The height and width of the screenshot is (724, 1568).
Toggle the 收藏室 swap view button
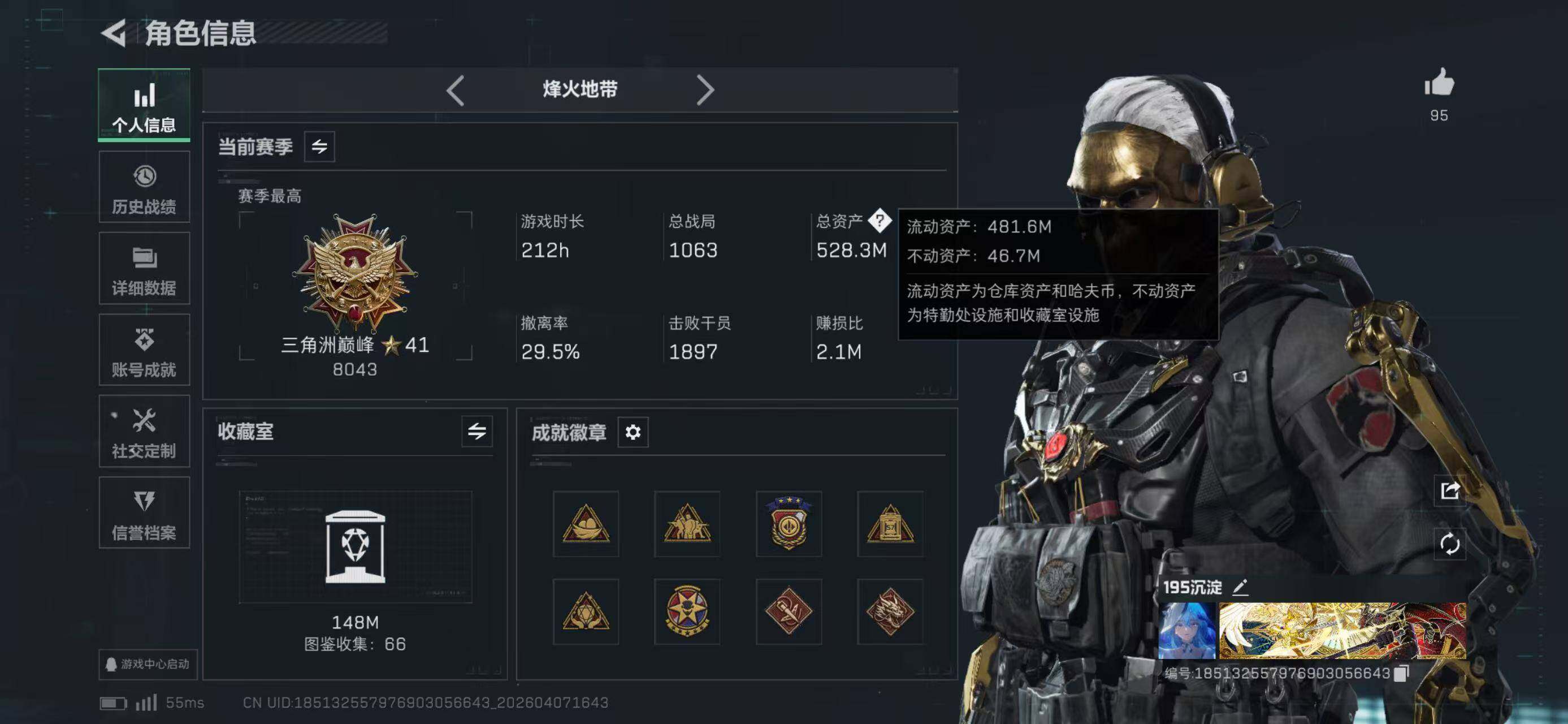(x=477, y=432)
